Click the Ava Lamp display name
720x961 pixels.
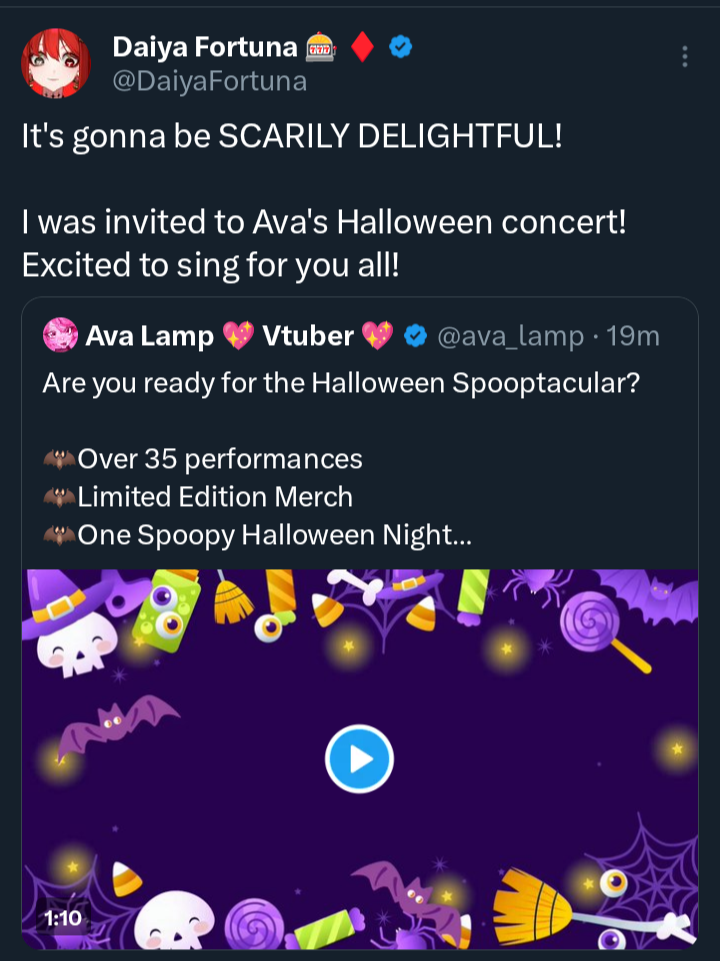pos(149,337)
